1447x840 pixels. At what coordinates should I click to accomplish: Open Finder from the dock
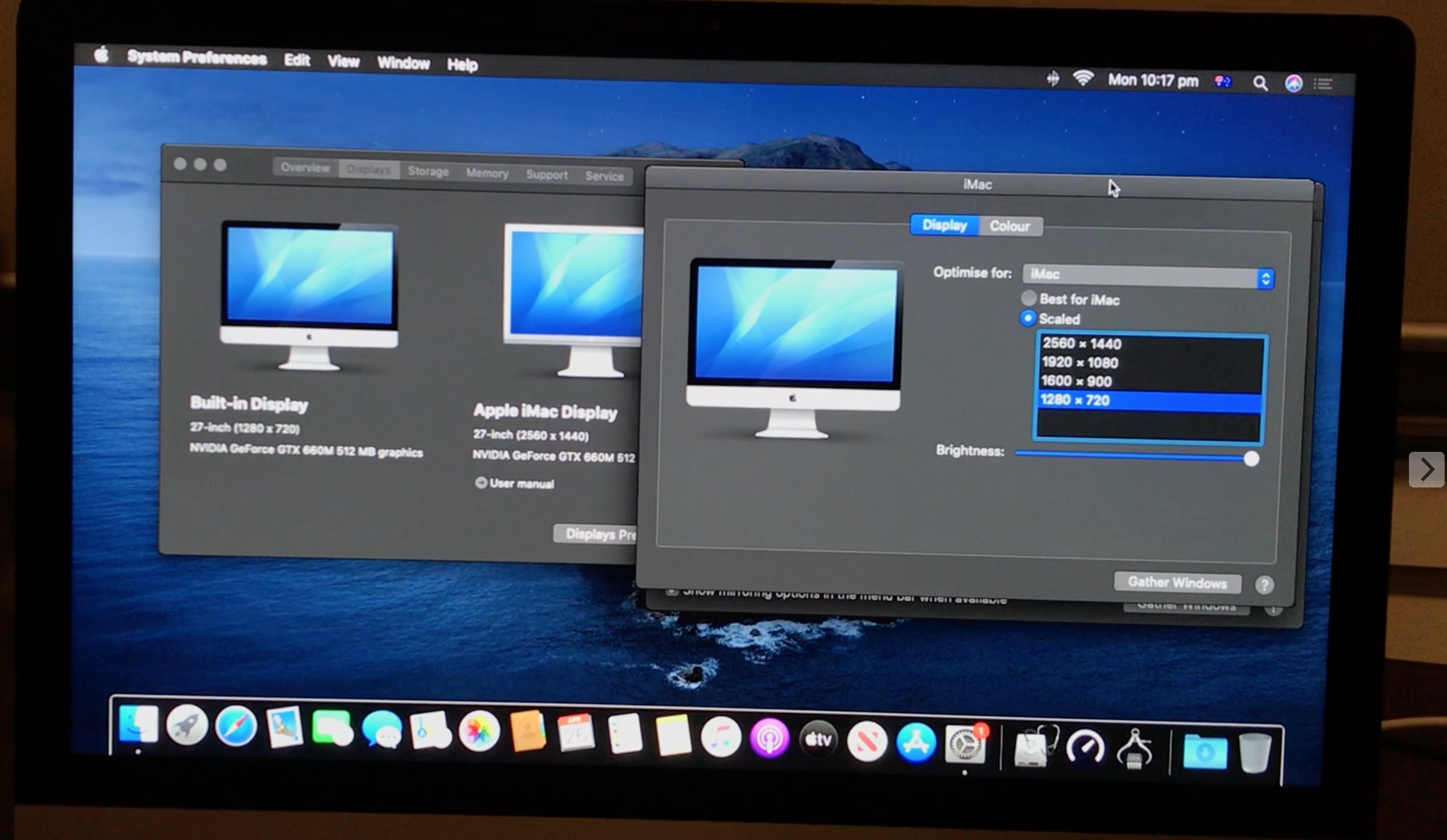(x=139, y=724)
